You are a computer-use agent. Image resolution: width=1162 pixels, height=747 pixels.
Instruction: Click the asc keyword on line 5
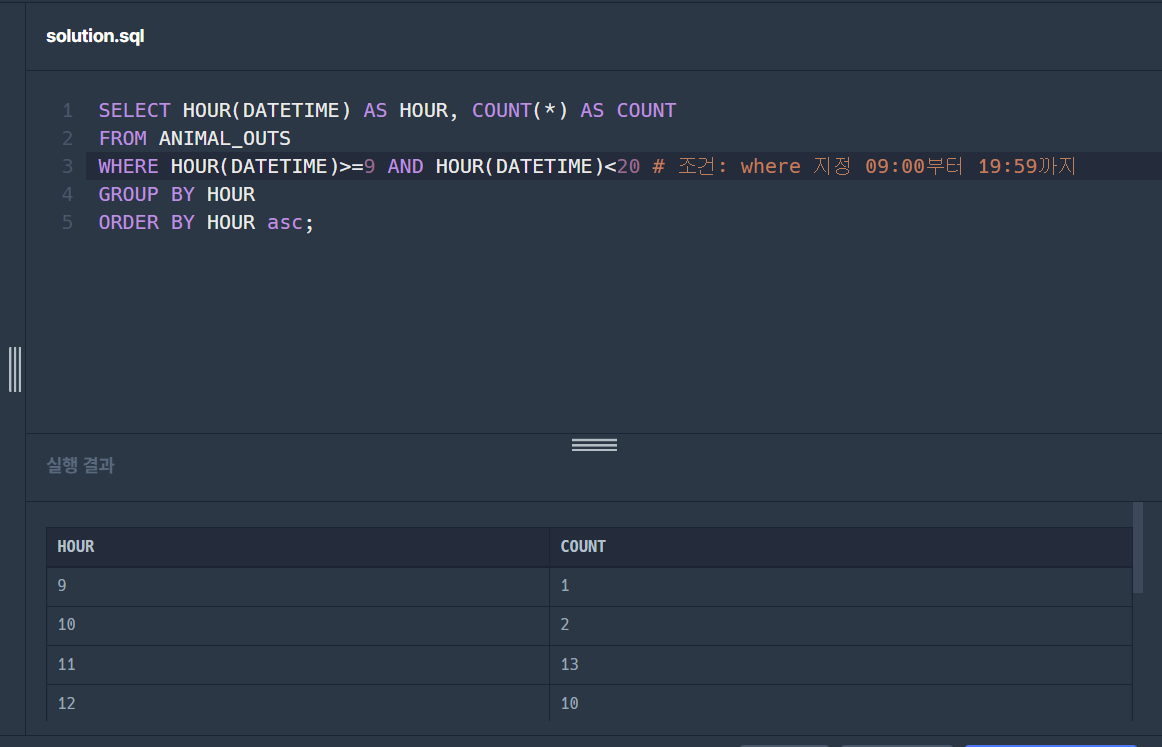pyautogui.click(x=285, y=222)
